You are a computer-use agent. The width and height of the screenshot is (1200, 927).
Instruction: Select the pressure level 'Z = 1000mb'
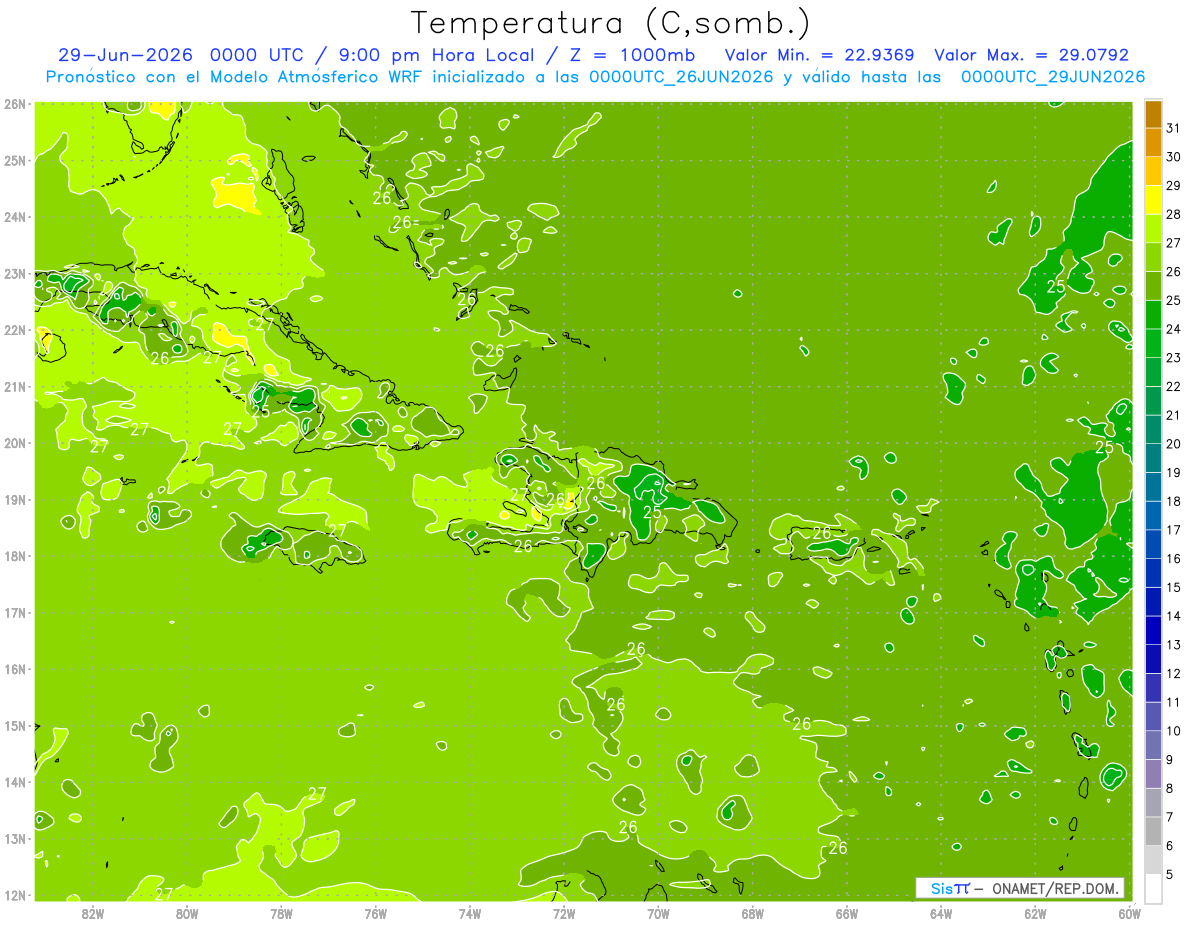click(632, 55)
